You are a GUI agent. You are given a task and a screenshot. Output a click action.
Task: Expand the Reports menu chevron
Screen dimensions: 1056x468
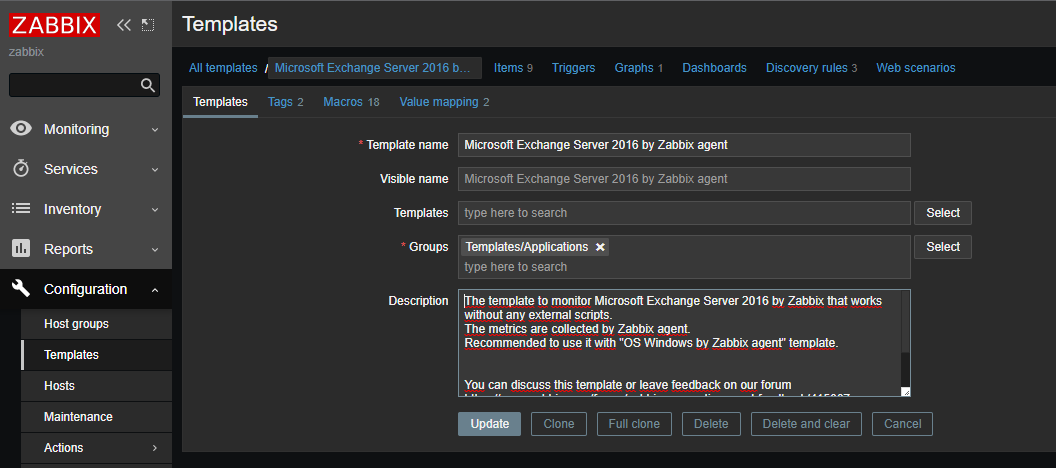155,249
